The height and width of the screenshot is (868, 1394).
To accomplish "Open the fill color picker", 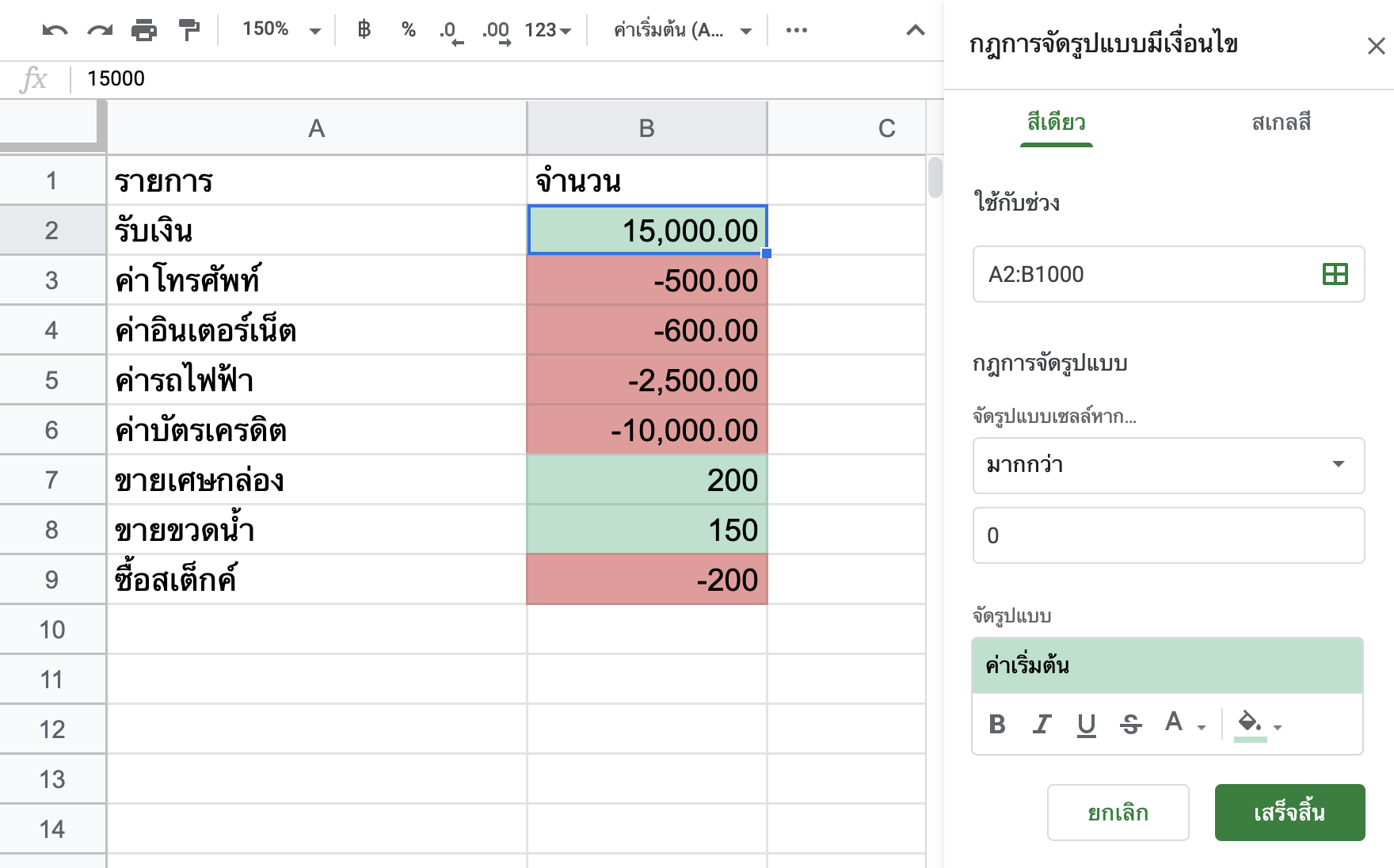I will [x=1258, y=724].
